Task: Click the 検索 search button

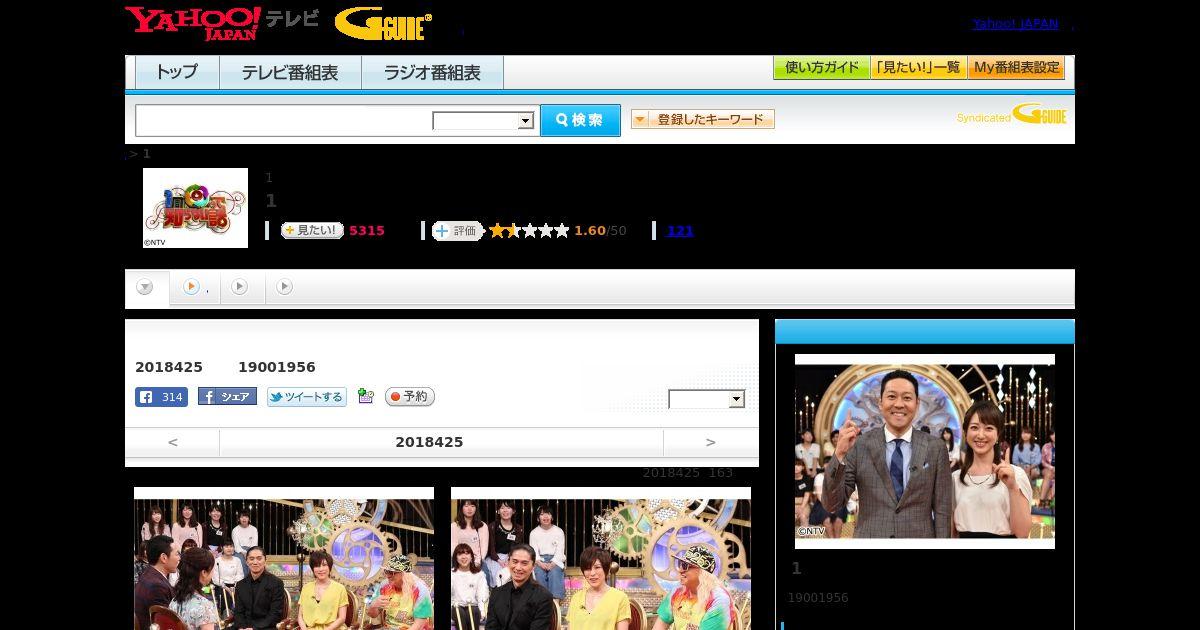Action: coord(580,120)
